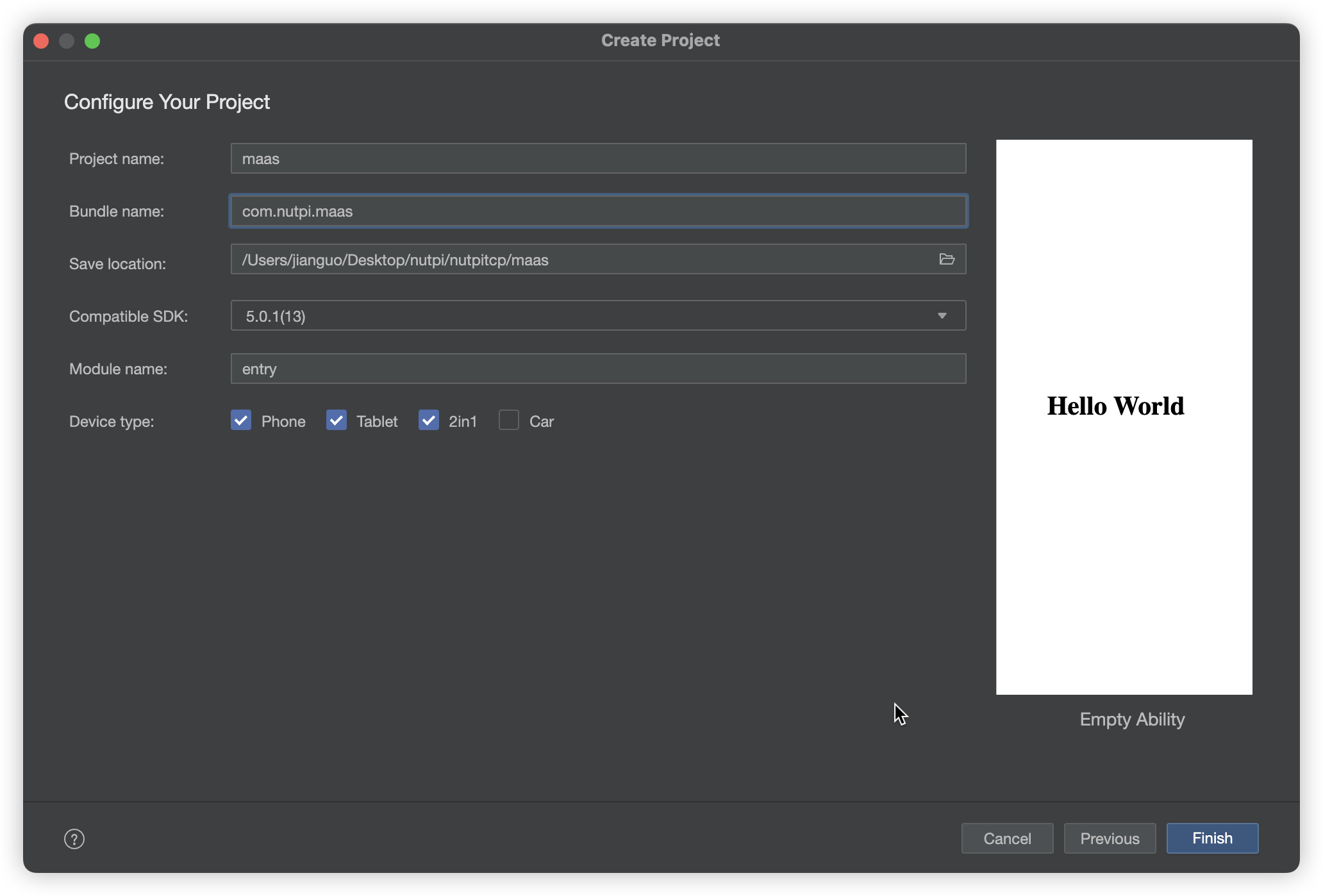
Task: Click the Project name input field
Action: 597,158
